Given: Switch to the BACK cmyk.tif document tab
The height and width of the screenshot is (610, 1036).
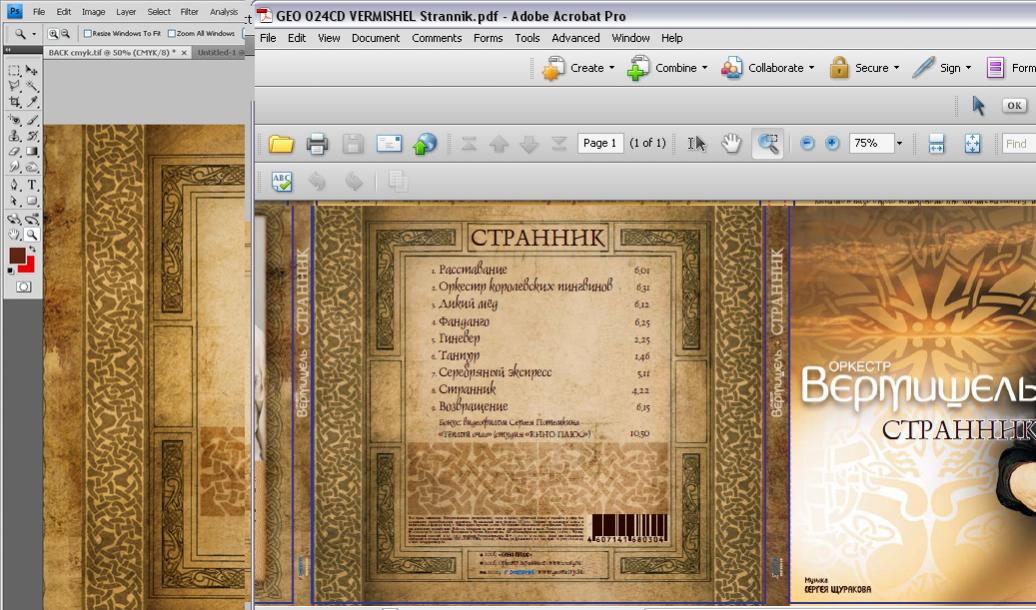Looking at the screenshot, I should pos(112,52).
